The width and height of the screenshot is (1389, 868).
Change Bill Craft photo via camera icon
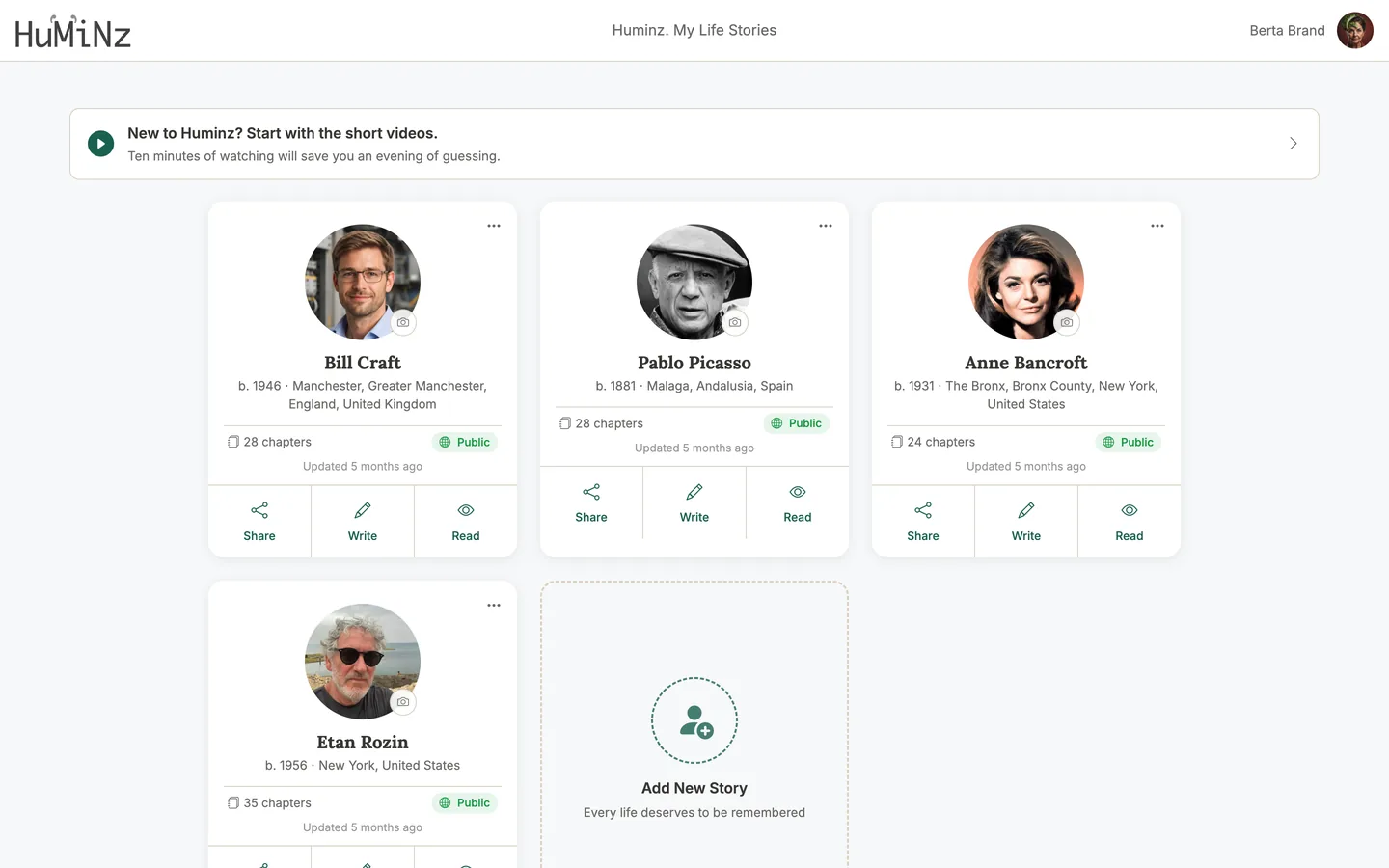(403, 322)
